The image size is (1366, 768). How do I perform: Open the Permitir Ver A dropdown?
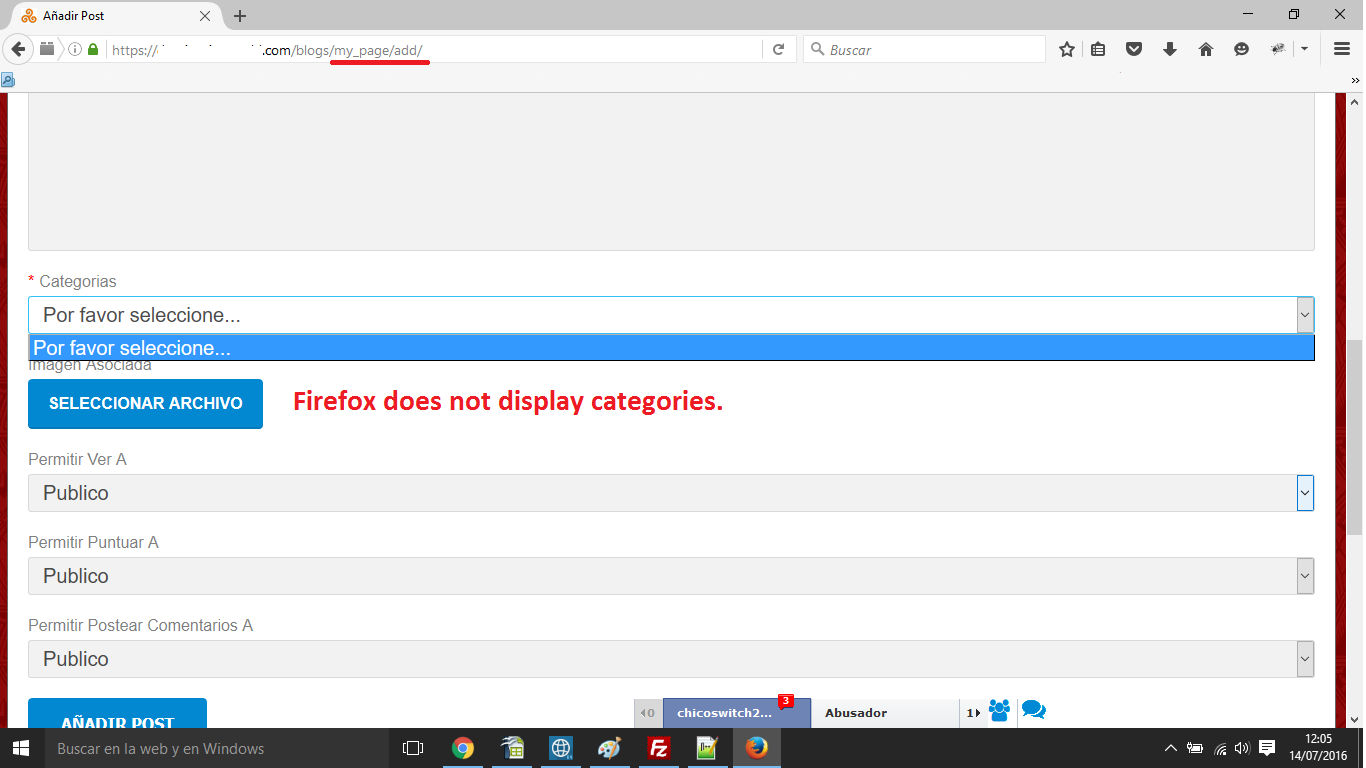[x=670, y=493]
